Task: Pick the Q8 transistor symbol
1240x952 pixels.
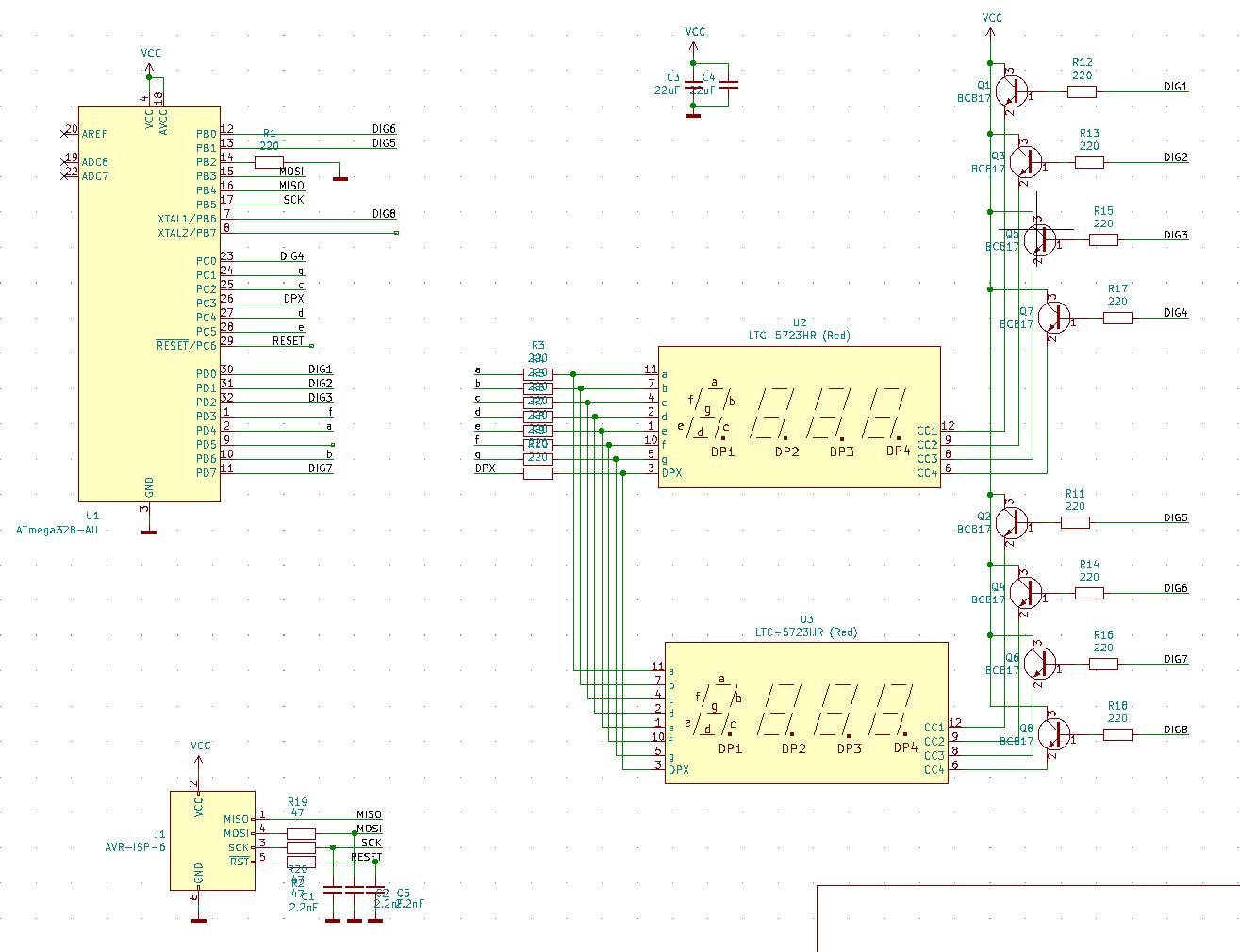Action: [1055, 734]
